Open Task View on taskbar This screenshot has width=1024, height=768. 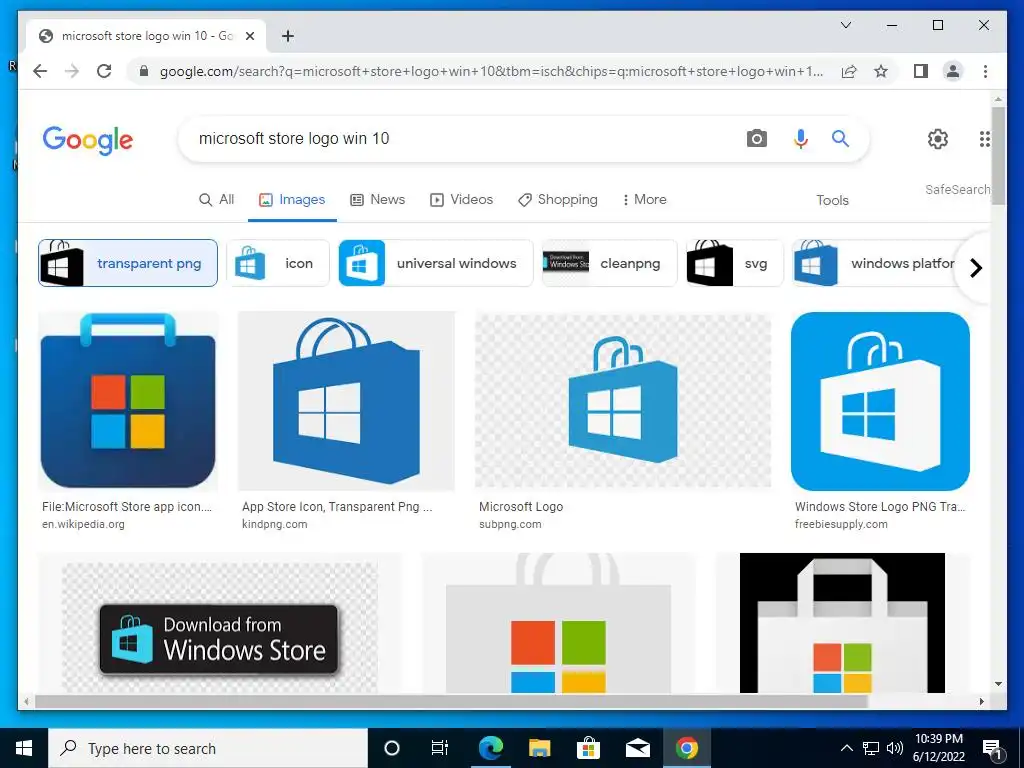(440, 748)
